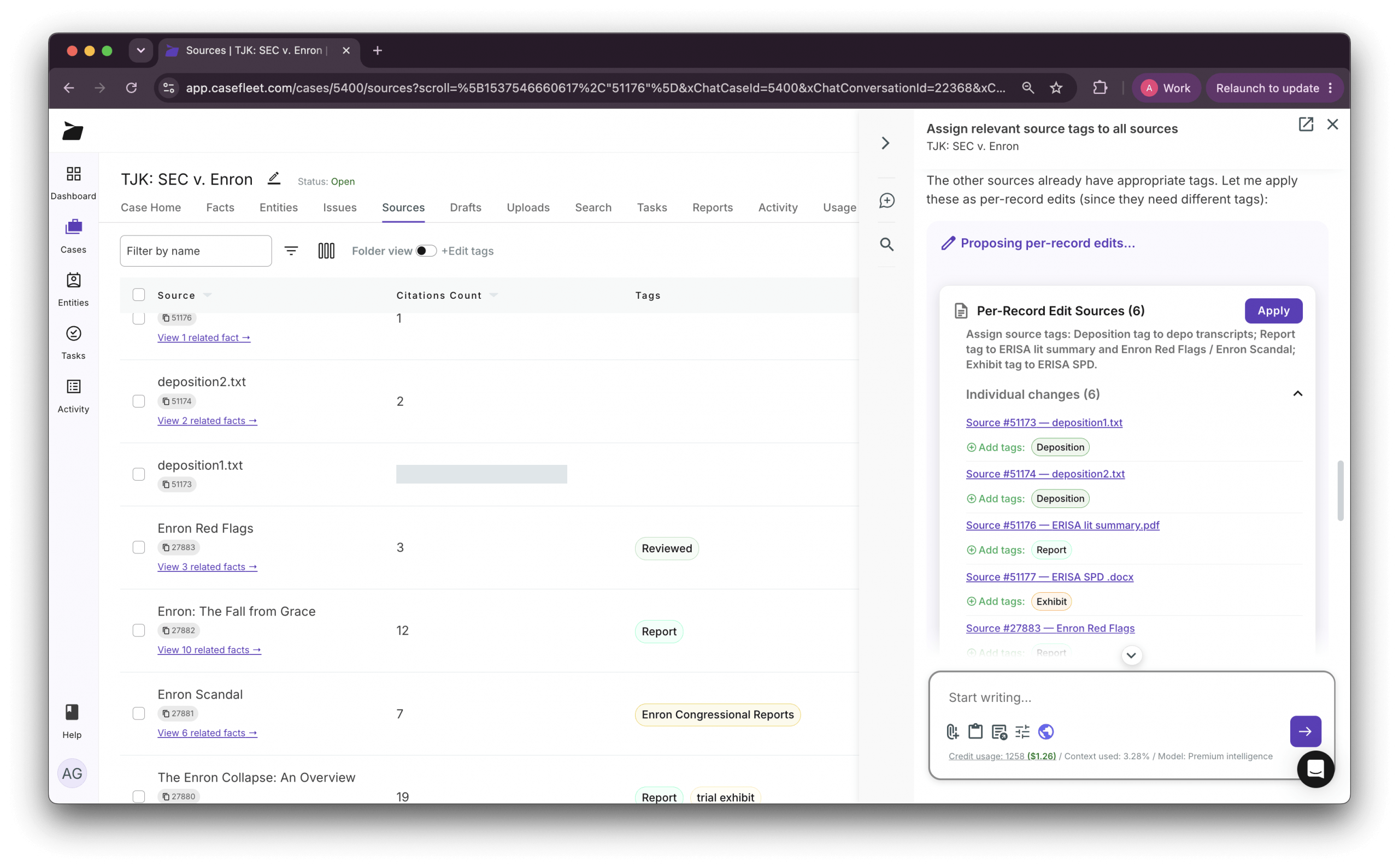1399x868 pixels.
Task: Click the browser address bar URL
Action: tap(595, 88)
